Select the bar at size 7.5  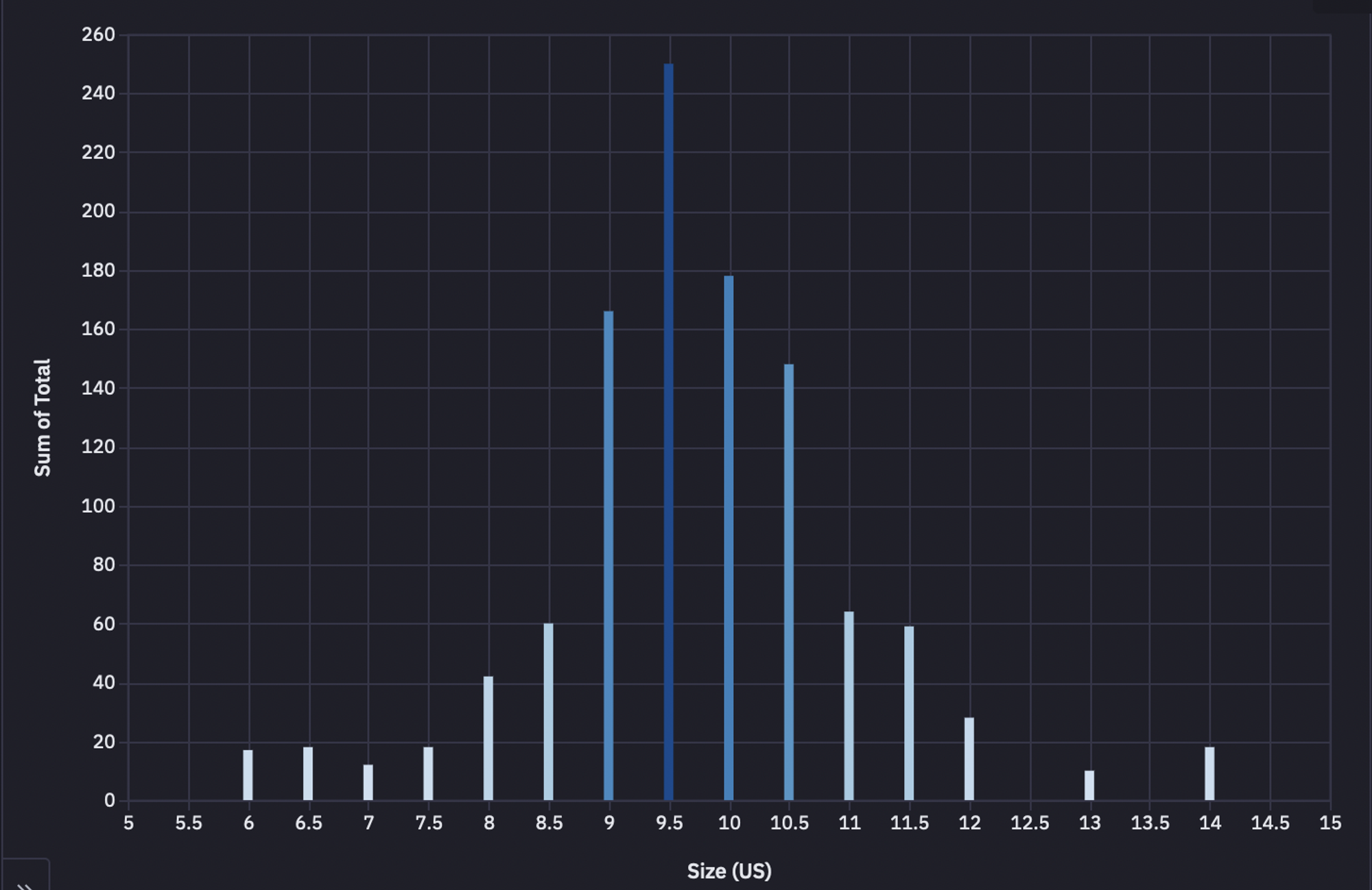(x=428, y=773)
